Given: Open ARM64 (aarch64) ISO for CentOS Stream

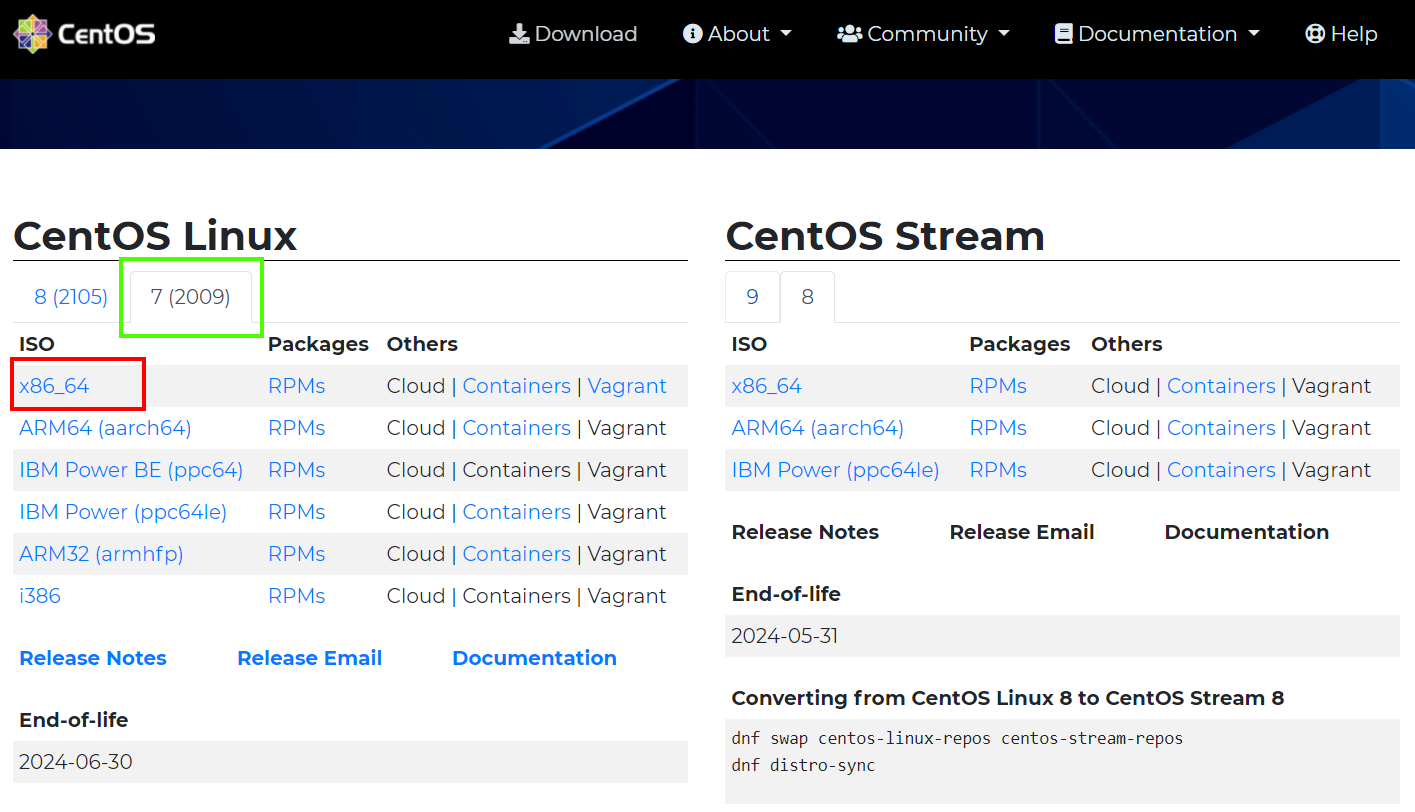Looking at the screenshot, I should 817,428.
